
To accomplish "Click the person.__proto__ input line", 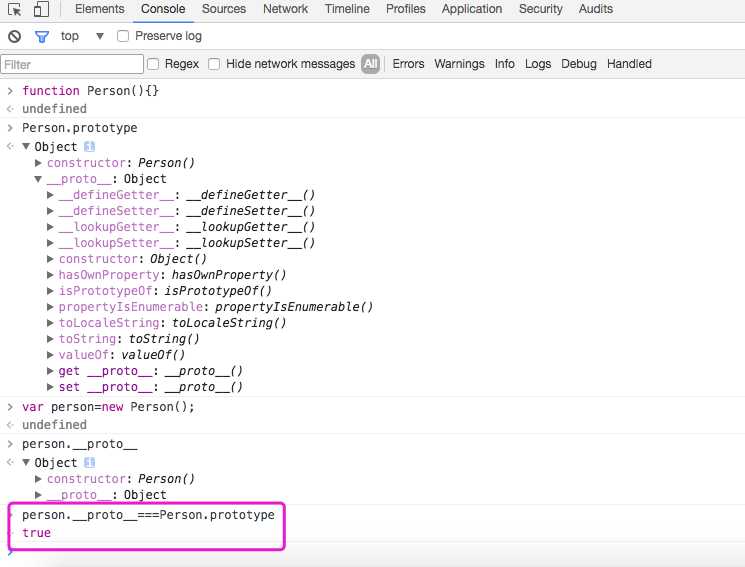I will tap(79, 444).
